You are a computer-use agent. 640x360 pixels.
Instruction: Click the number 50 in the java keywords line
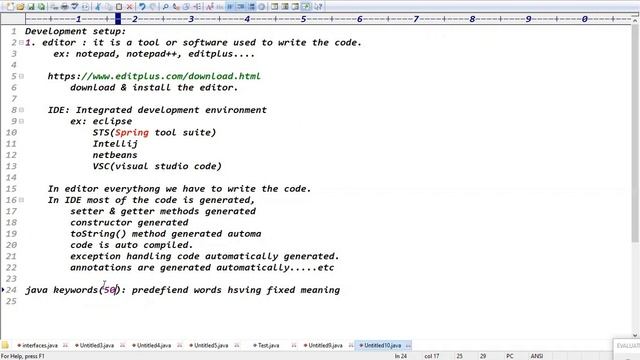coord(109,290)
